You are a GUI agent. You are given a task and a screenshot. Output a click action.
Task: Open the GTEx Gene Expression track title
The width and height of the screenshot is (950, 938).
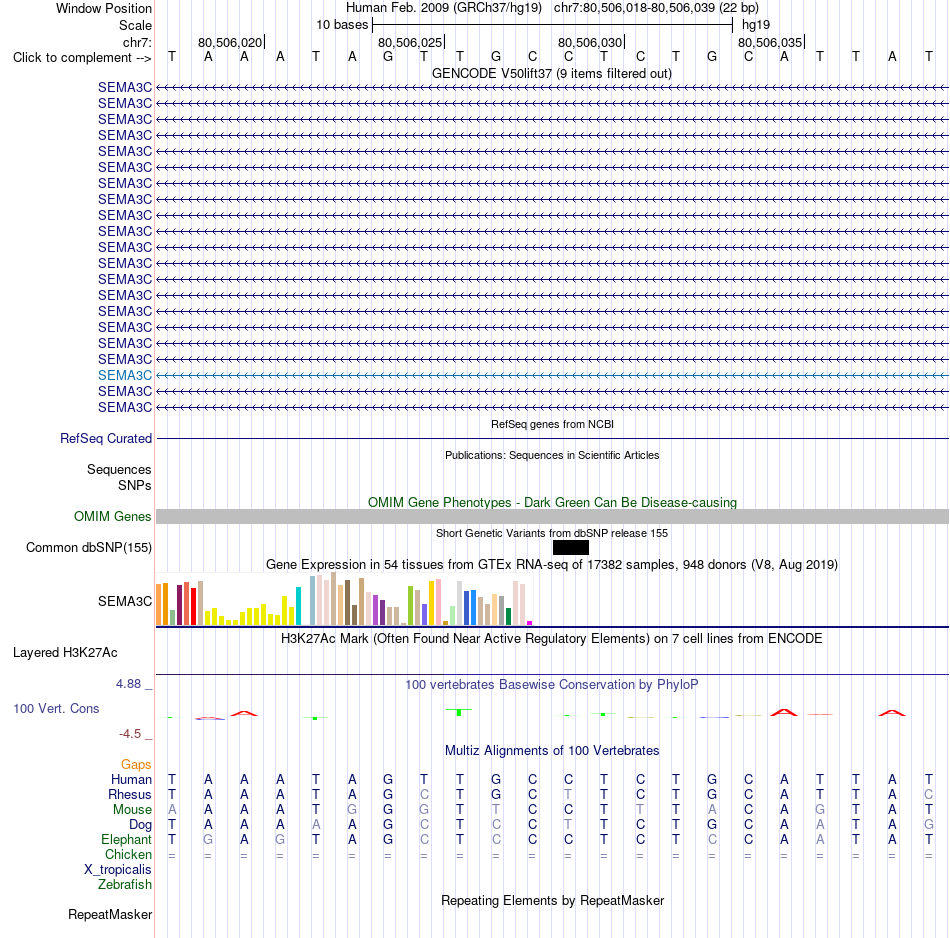552,564
